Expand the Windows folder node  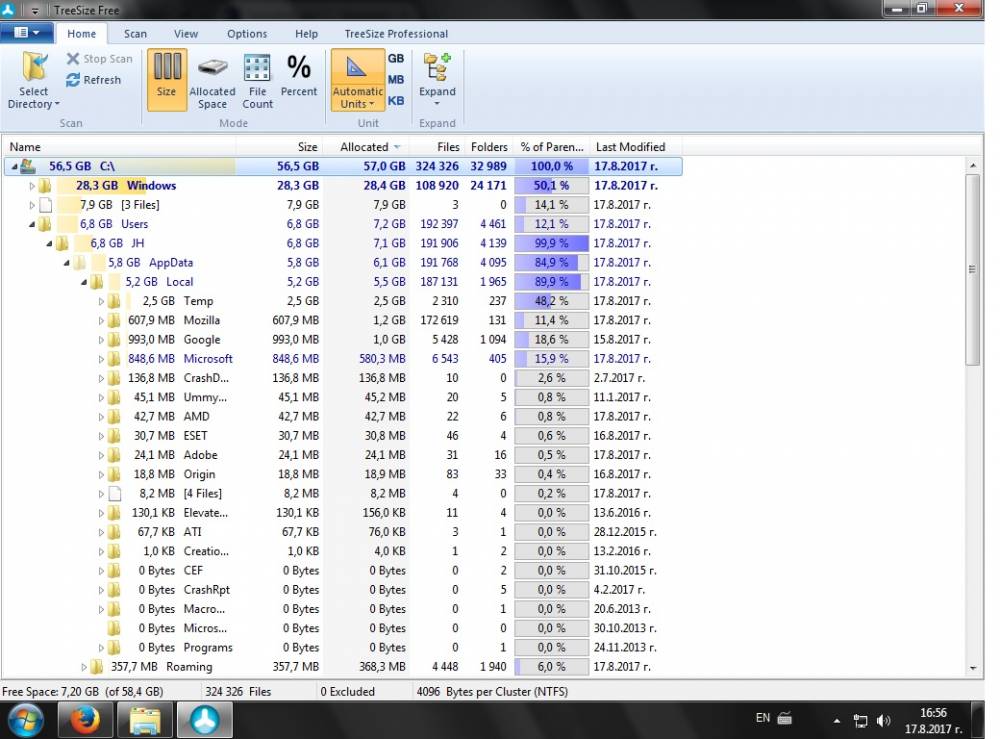coord(32,186)
